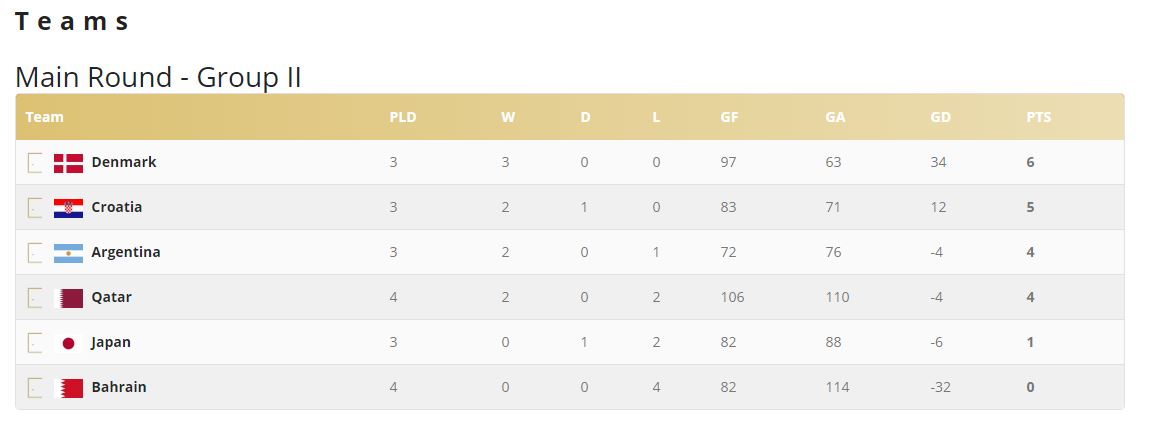Sort table by PTS column header
Image resolution: width=1150 pixels, height=431 pixels.
(x=1038, y=117)
